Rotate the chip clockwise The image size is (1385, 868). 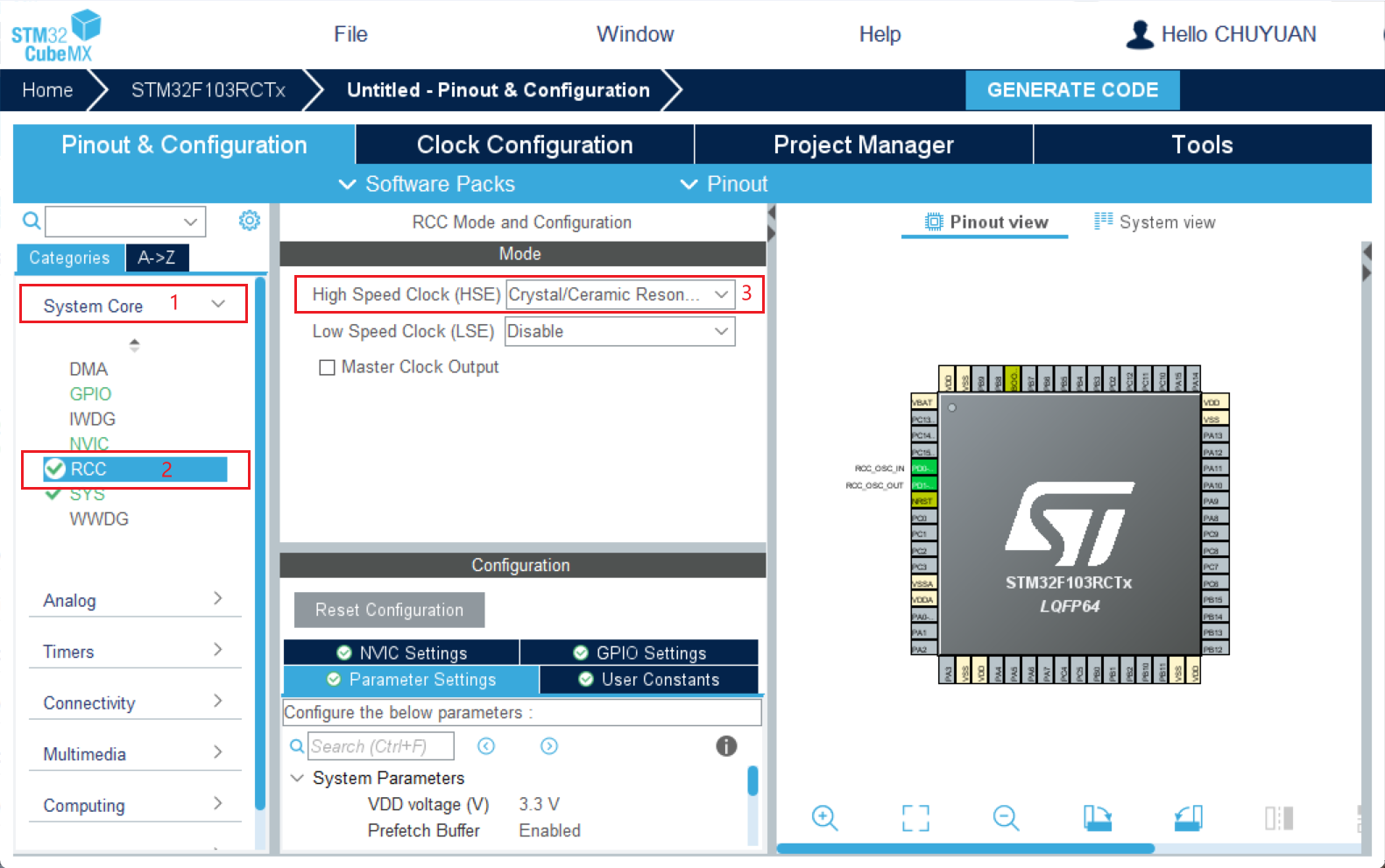1098,818
